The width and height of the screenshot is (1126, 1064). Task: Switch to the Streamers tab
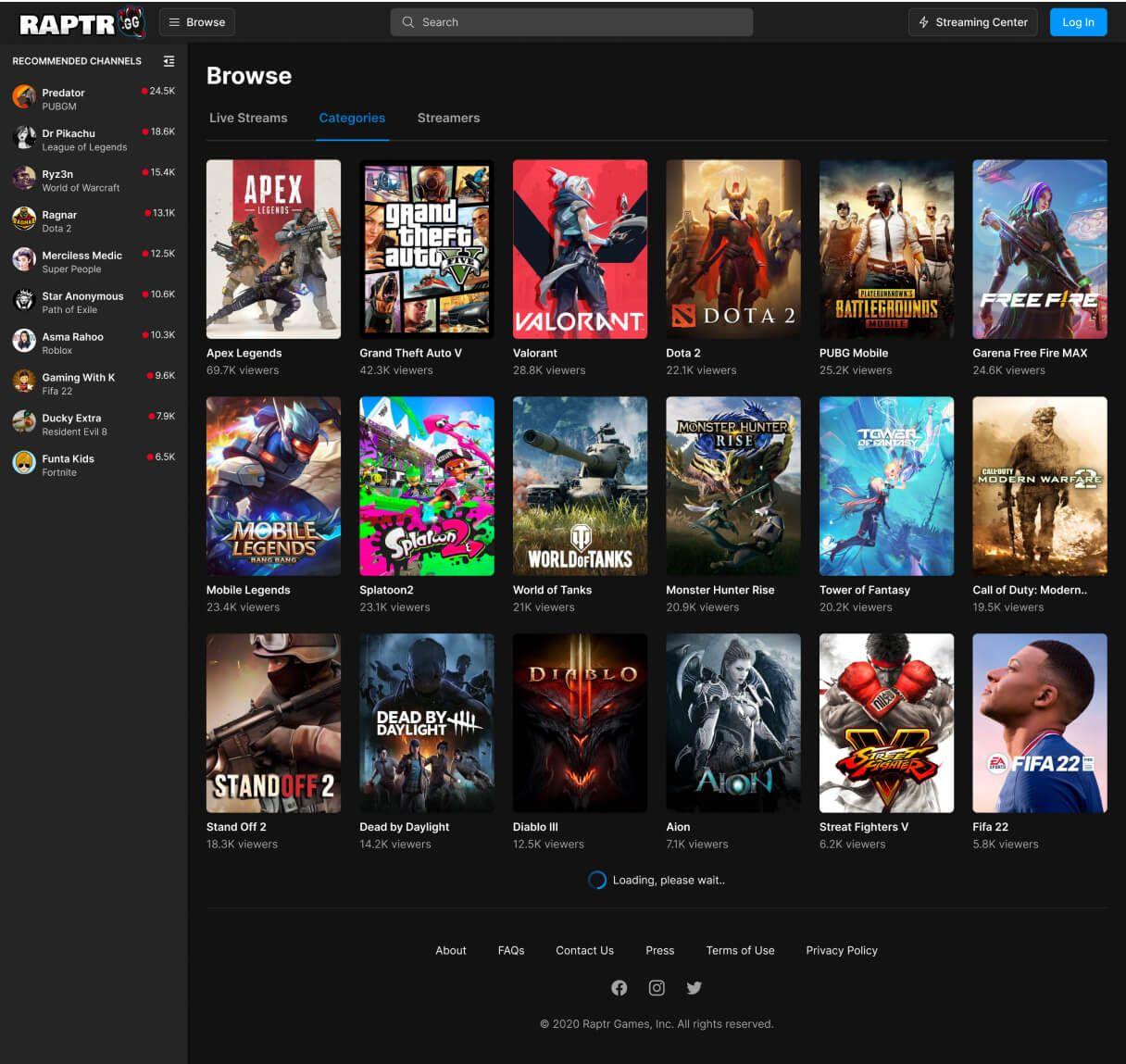click(x=448, y=118)
